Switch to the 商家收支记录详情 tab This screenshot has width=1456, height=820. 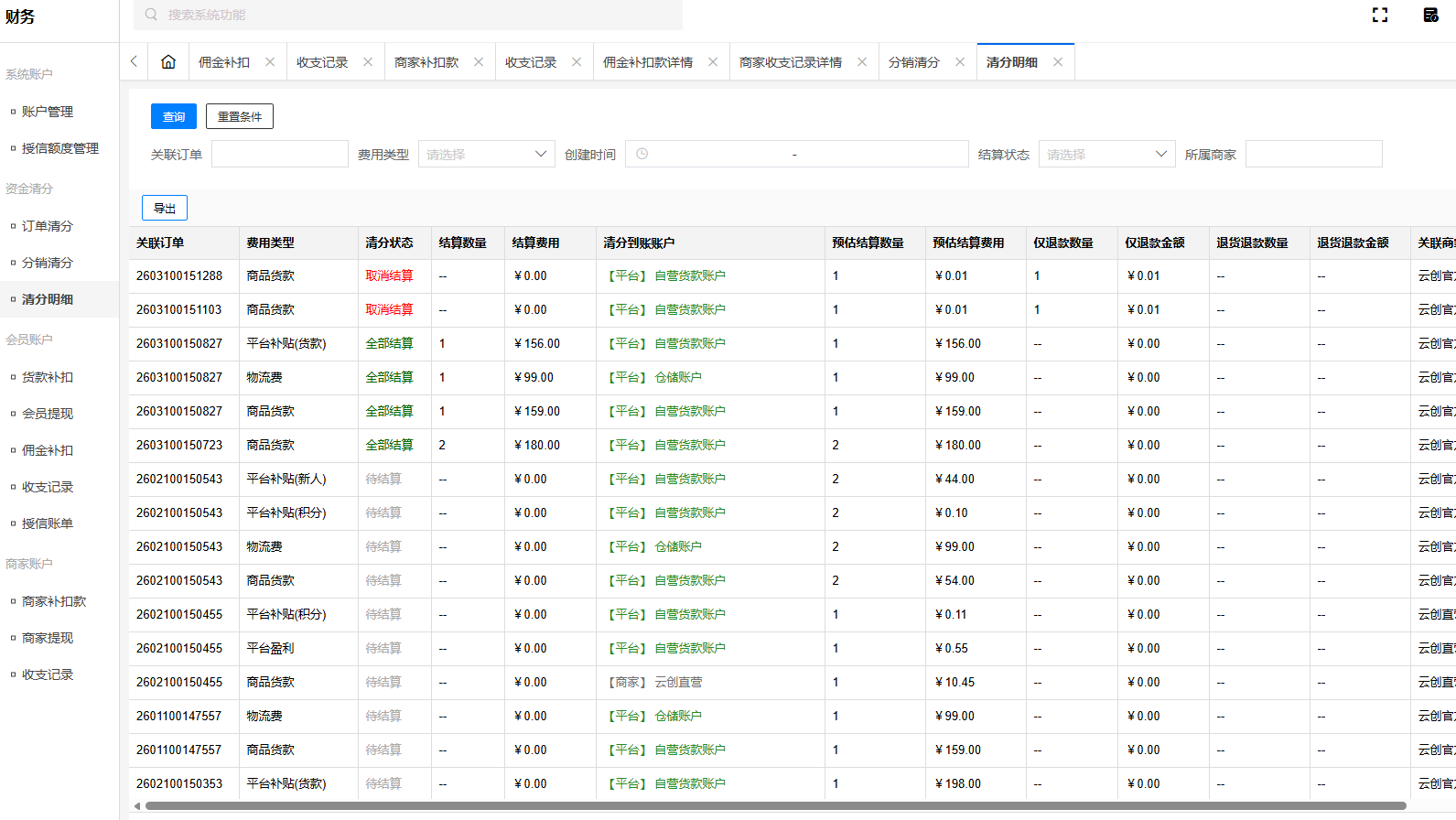click(x=791, y=62)
